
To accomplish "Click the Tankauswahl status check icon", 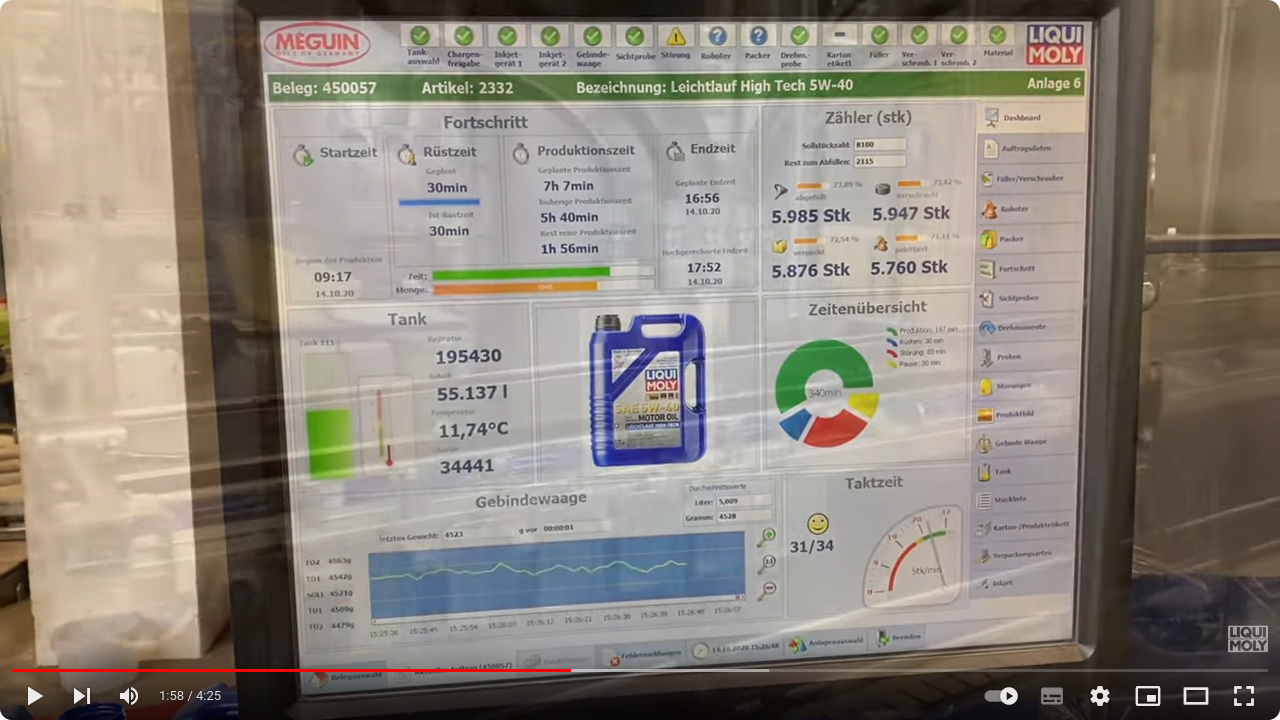I will 420,36.
